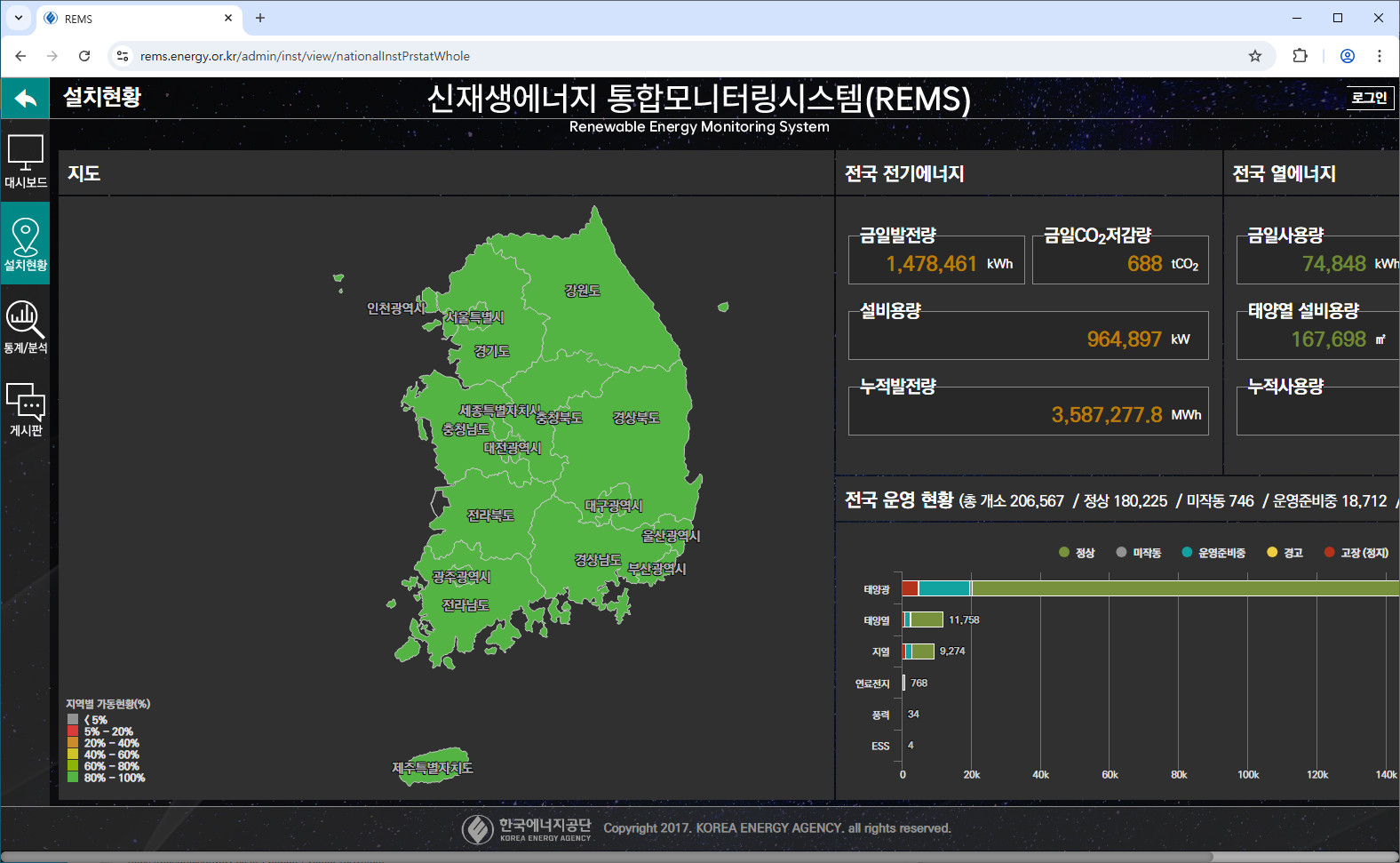This screenshot has width=1400, height=863.
Task: Click 전라남도 label on the map
Action: [466, 605]
